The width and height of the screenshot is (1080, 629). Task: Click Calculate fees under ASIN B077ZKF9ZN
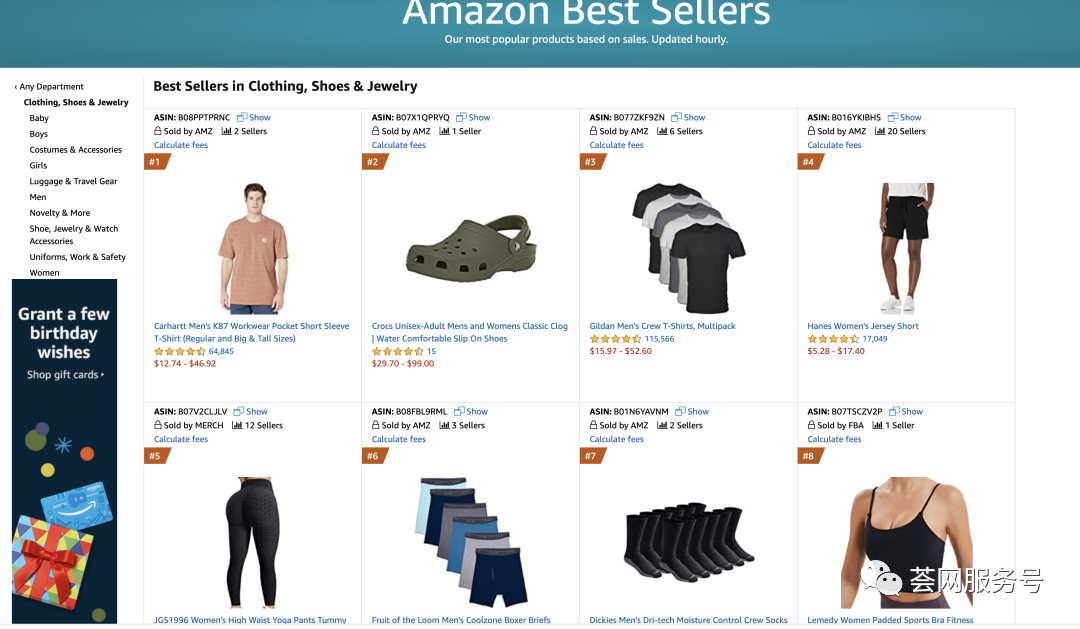coord(617,145)
